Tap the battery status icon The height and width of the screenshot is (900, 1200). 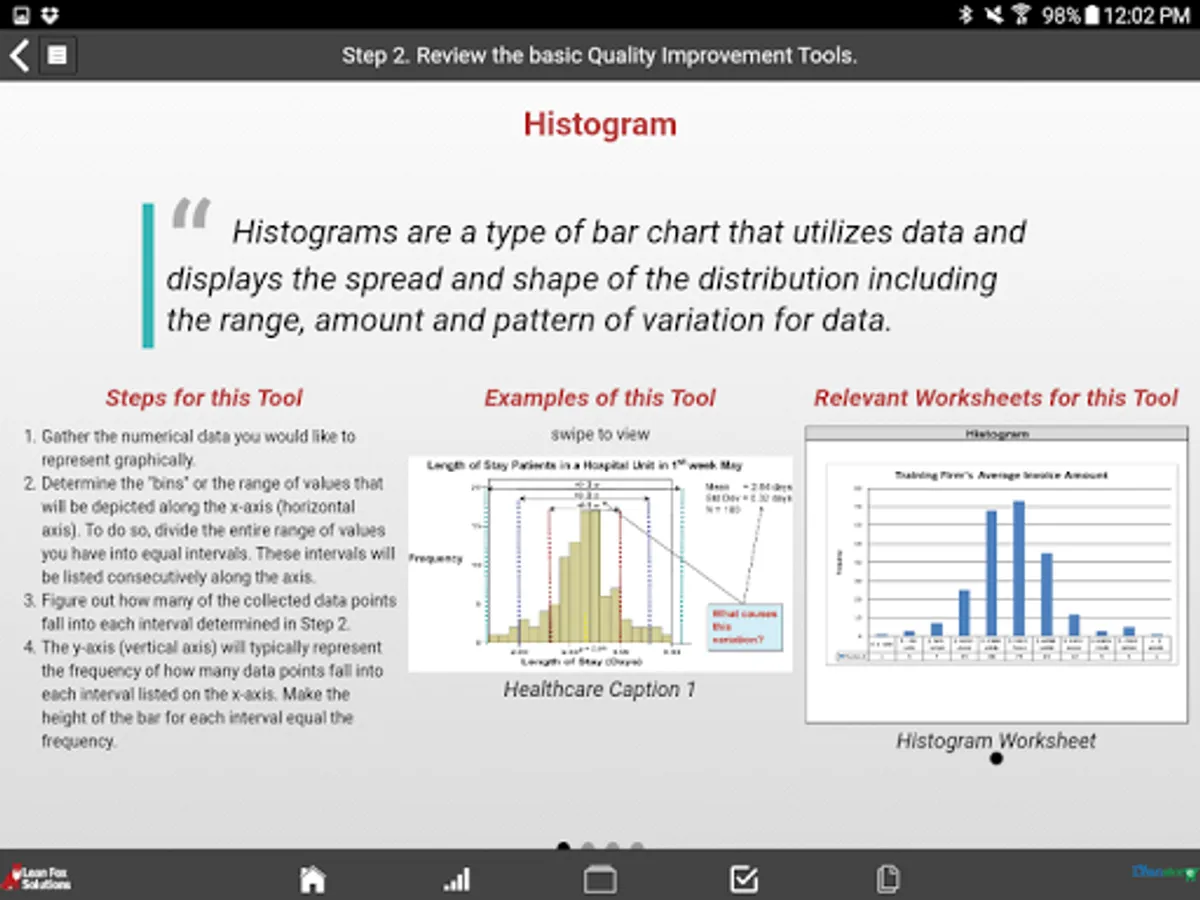1092,15
